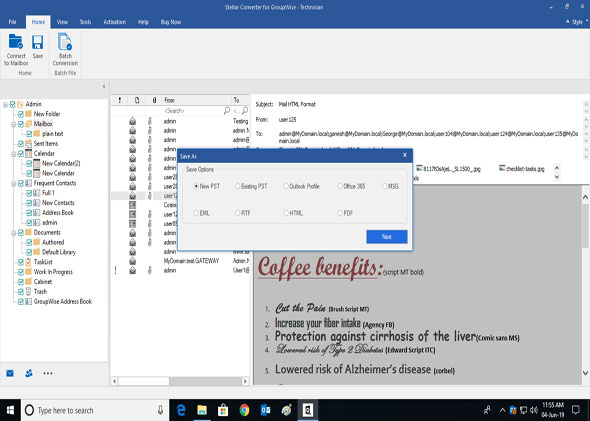Open the more options ellipsis button
The width and height of the screenshot is (590, 421).
tap(48, 373)
